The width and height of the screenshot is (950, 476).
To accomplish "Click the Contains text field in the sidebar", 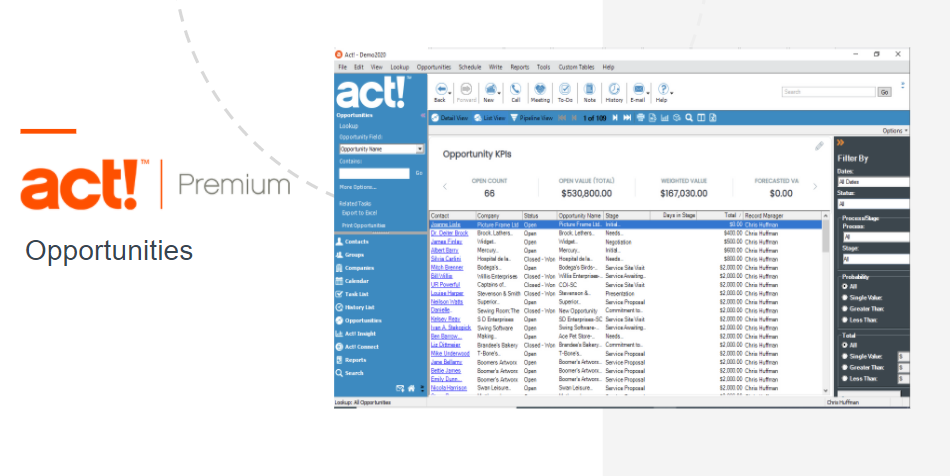I will (x=374, y=173).
